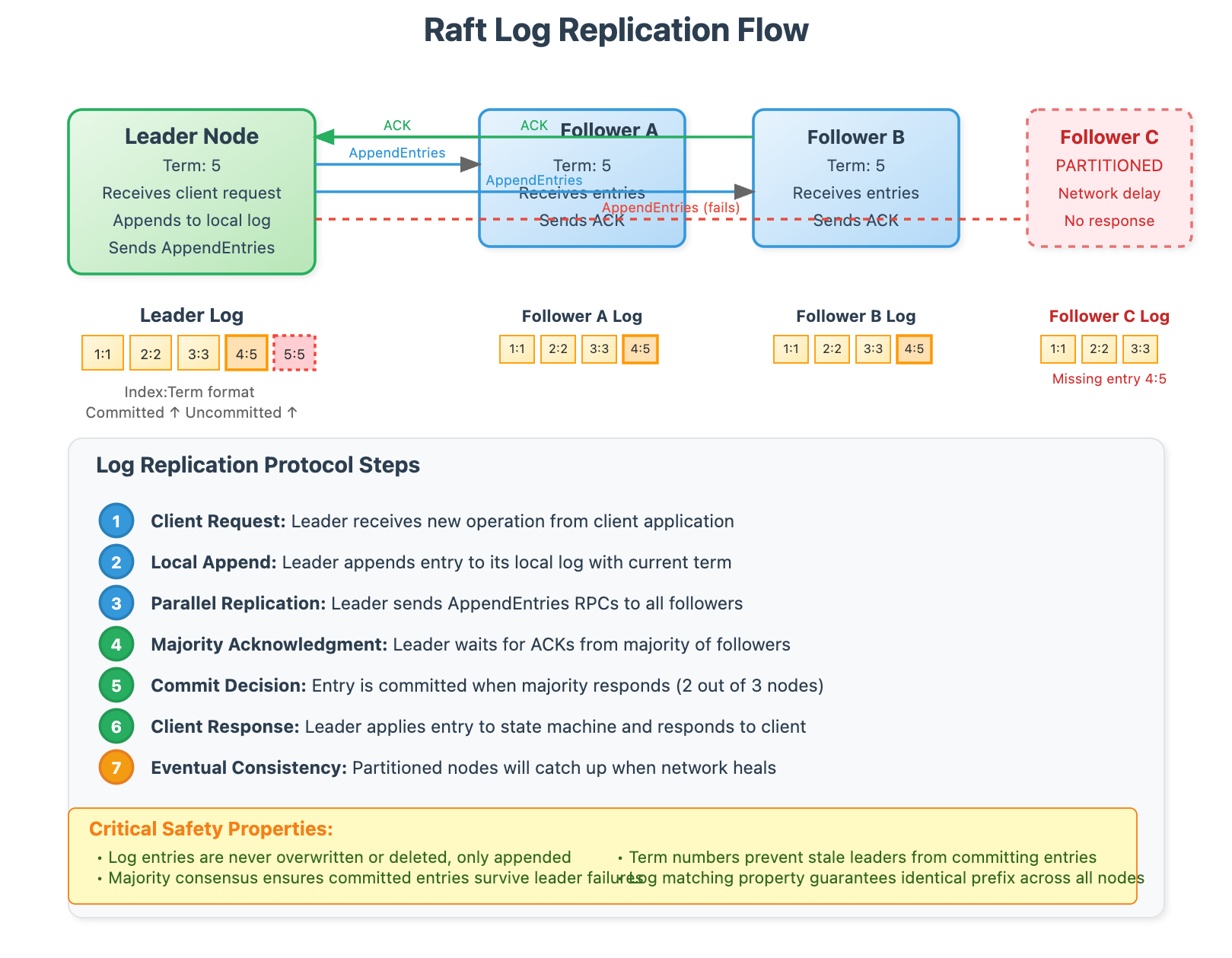
Task: Click the step 4 Majority Acknowledgment circle
Action: 116,644
